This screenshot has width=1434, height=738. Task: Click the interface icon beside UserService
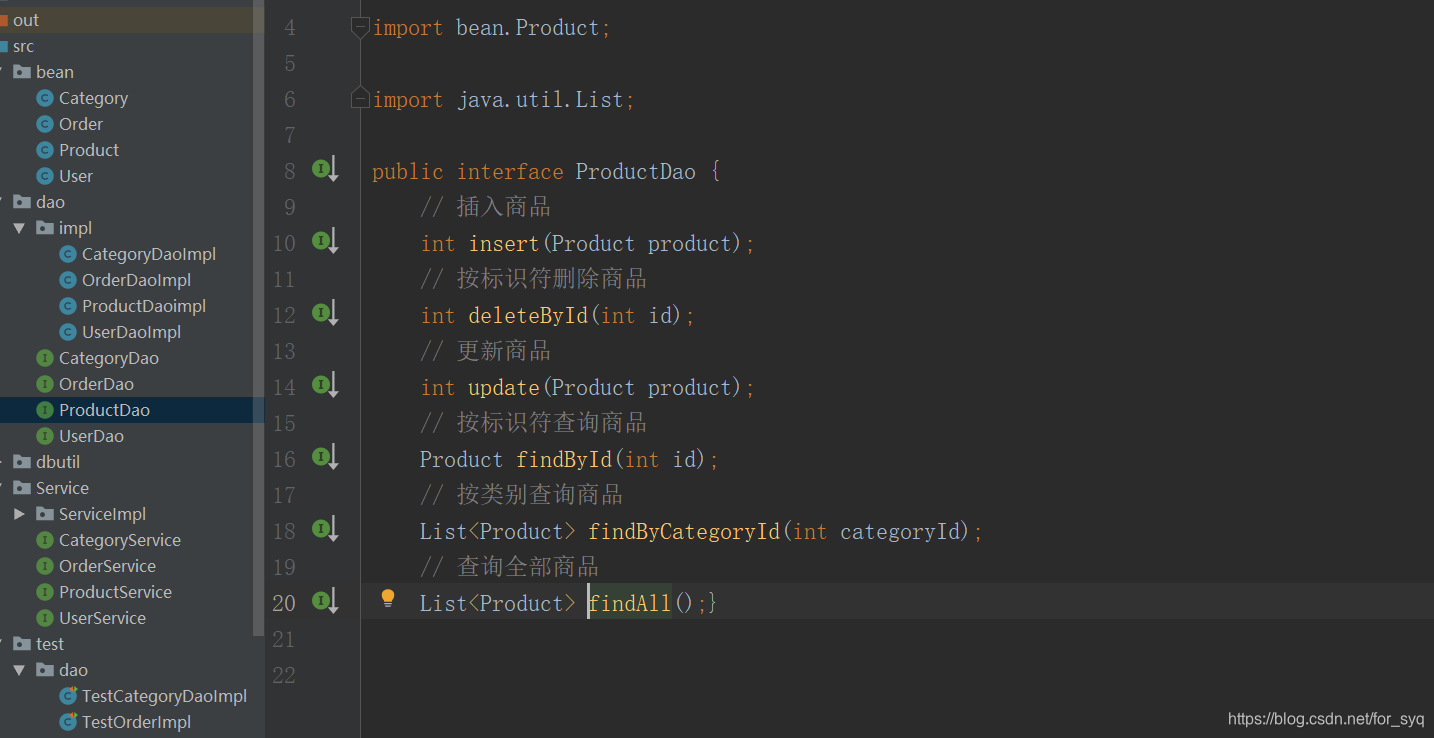pos(44,618)
